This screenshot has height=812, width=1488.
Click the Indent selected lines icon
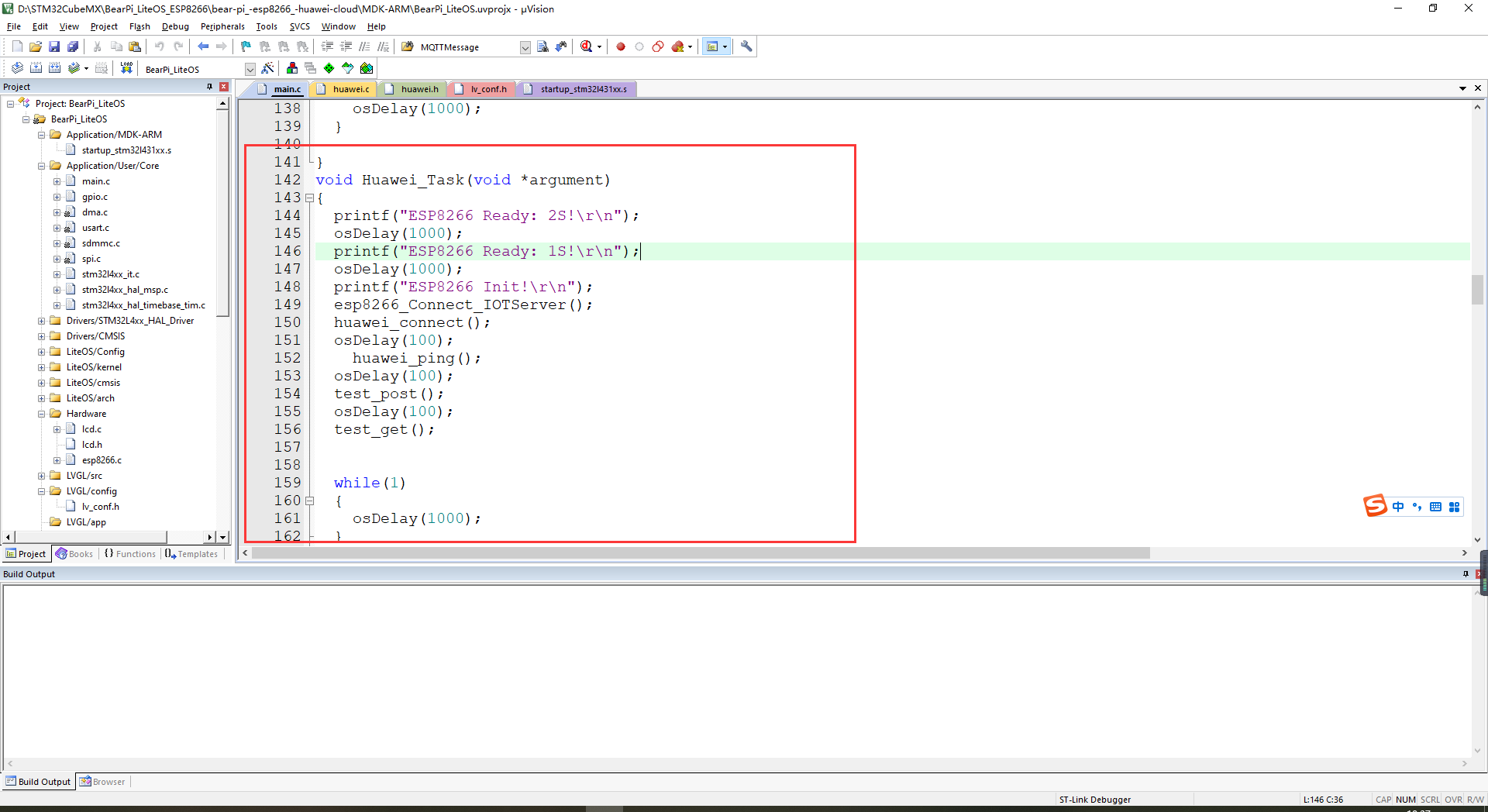coord(327,46)
